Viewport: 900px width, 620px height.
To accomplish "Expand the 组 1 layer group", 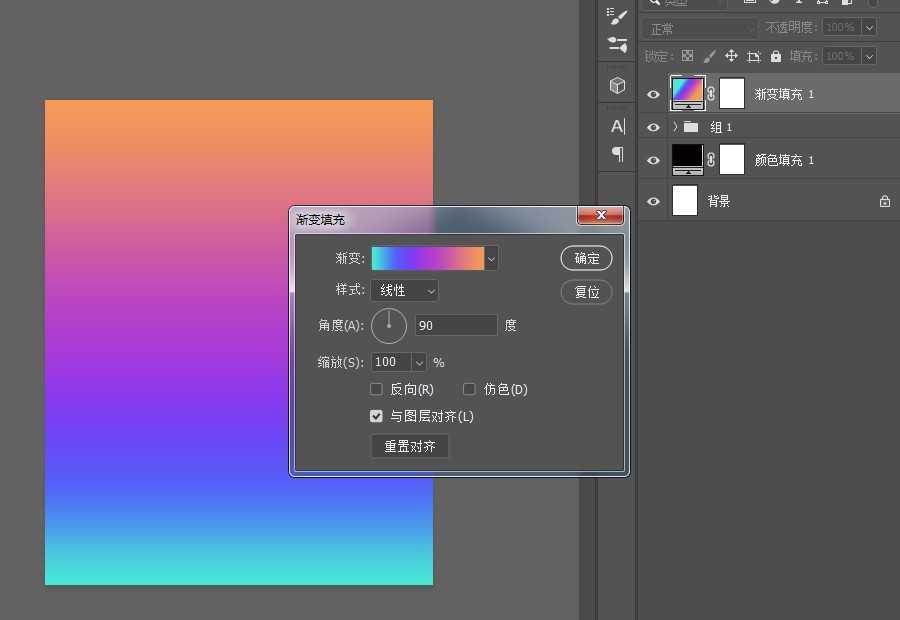I will click(x=675, y=127).
